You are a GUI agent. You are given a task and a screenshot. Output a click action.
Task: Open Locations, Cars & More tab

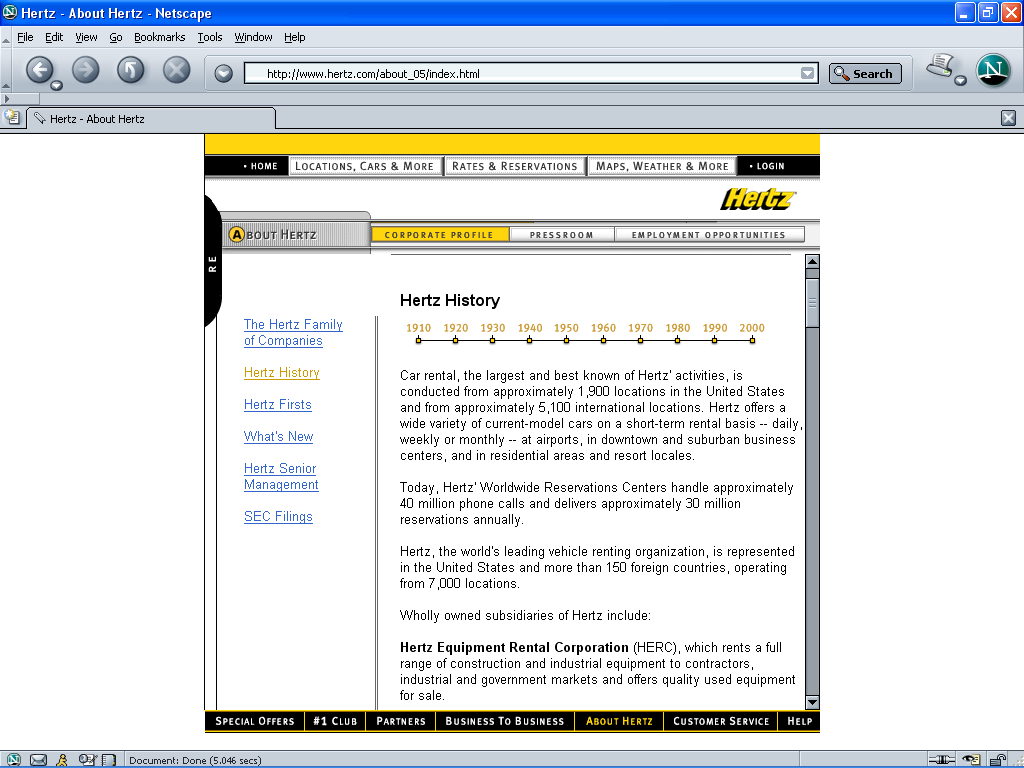click(364, 166)
